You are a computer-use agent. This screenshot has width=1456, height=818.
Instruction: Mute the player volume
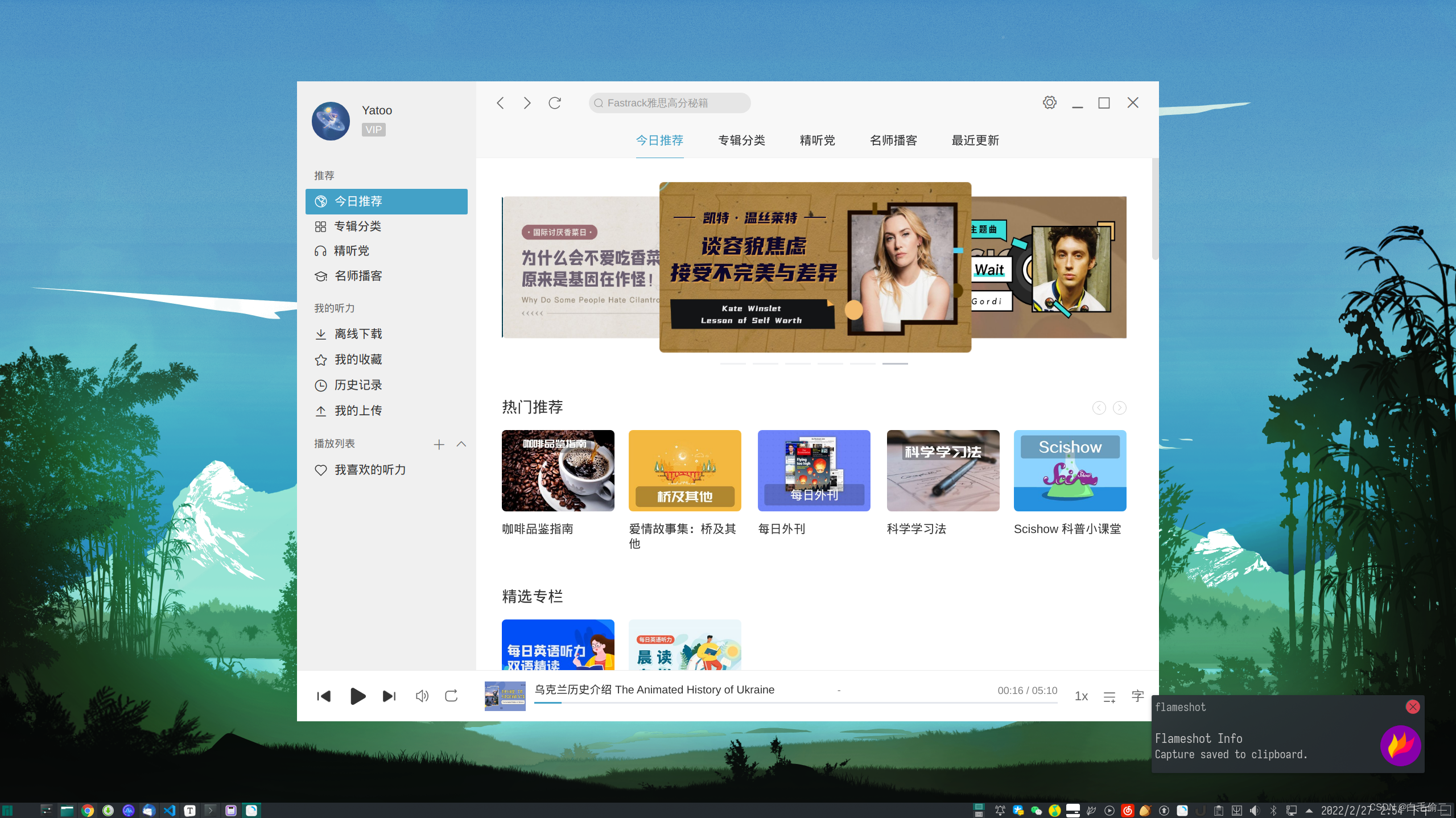[422, 696]
